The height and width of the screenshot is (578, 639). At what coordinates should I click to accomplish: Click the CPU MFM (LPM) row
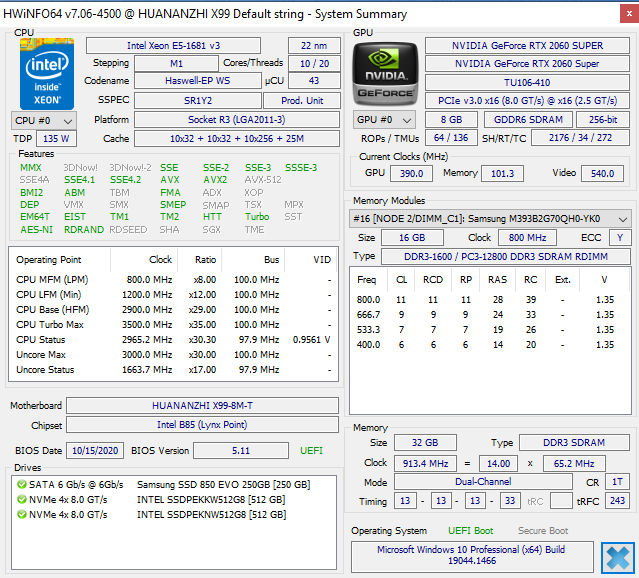(173, 280)
